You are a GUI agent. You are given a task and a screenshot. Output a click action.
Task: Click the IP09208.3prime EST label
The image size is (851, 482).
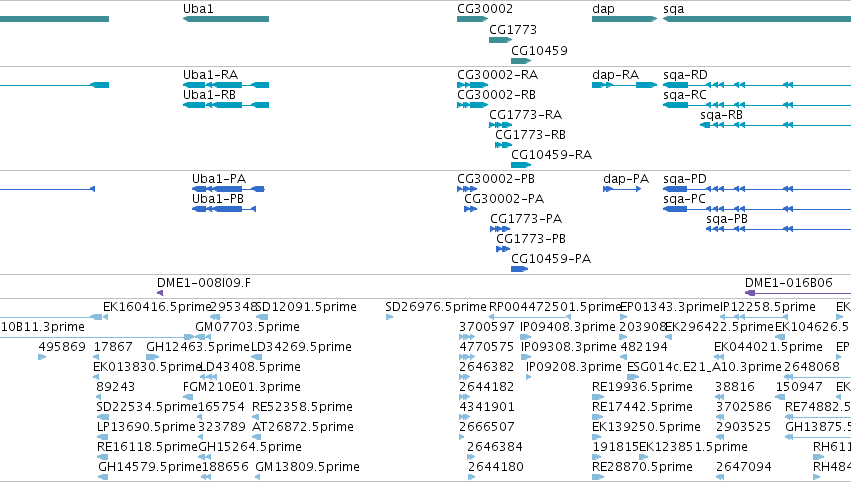point(574,367)
